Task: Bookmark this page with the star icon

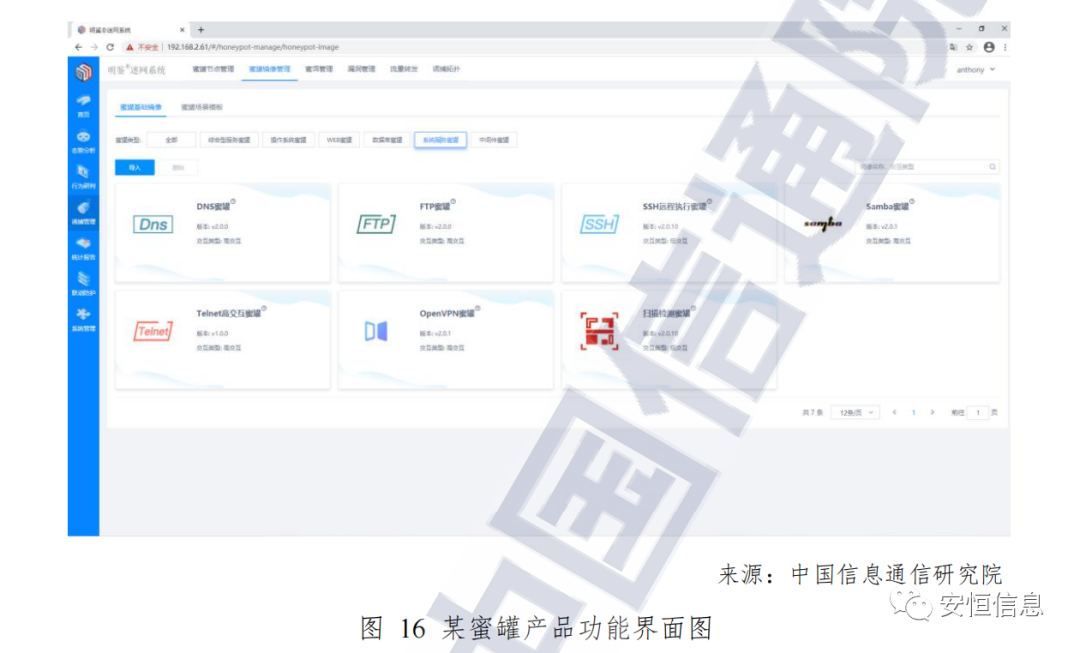Action: (x=969, y=47)
